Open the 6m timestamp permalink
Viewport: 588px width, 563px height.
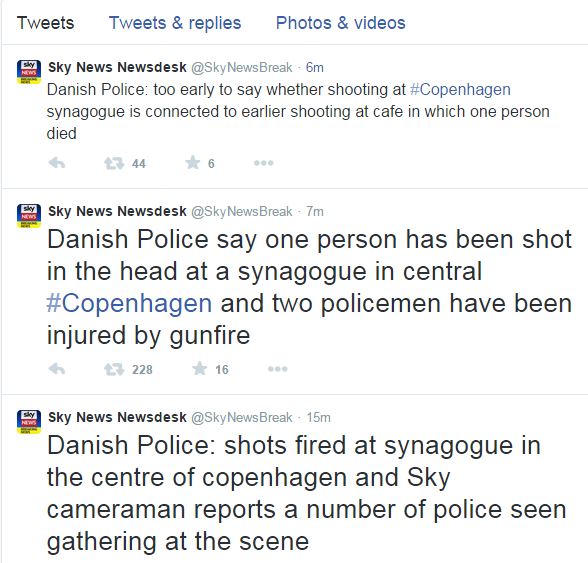[314, 68]
